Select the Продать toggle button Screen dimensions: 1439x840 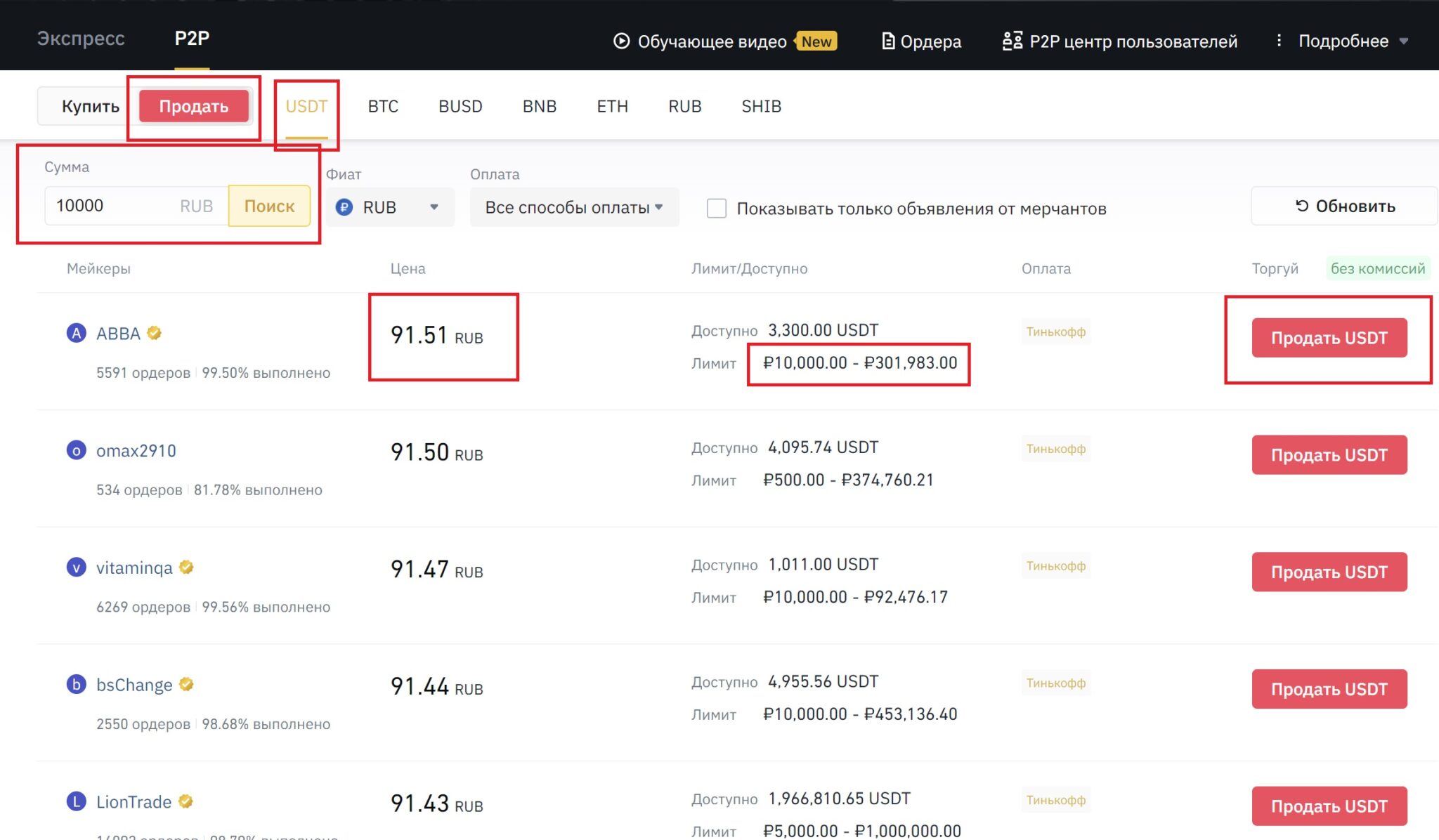(194, 106)
